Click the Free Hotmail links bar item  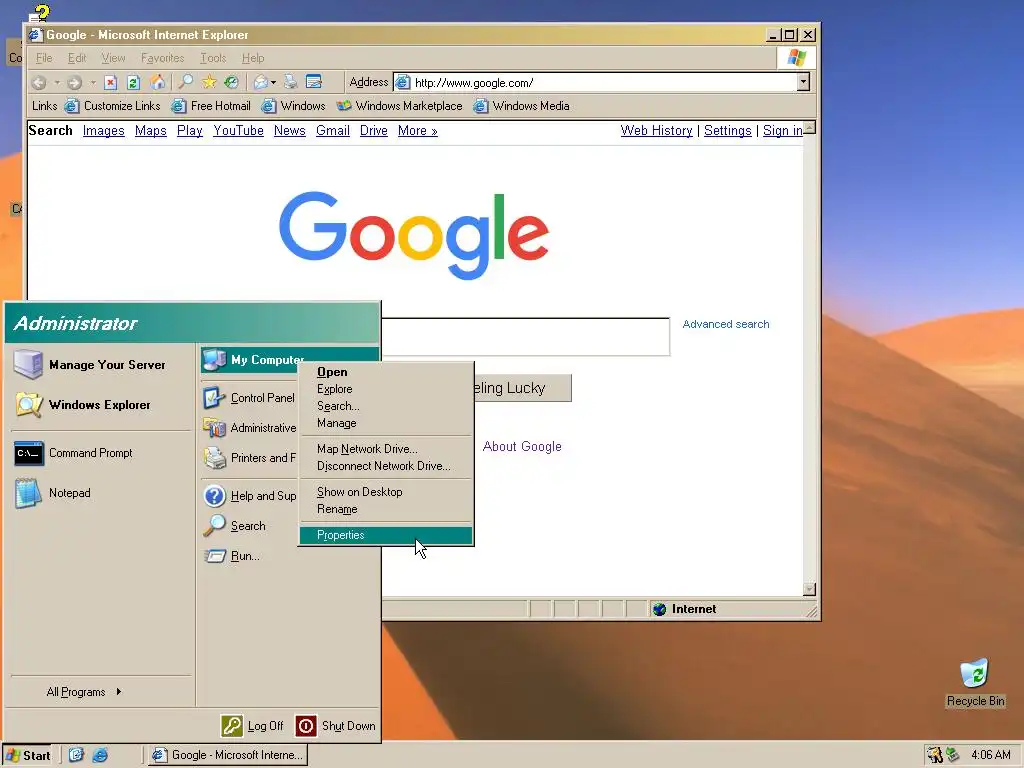pyautogui.click(x=211, y=106)
